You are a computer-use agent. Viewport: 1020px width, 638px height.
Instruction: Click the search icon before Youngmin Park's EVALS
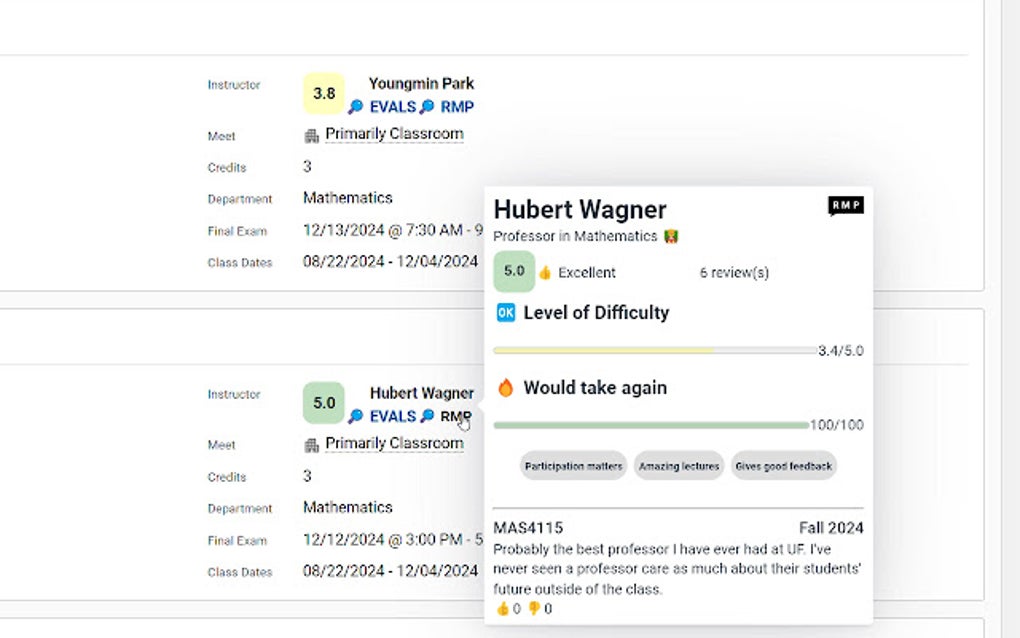(356, 107)
